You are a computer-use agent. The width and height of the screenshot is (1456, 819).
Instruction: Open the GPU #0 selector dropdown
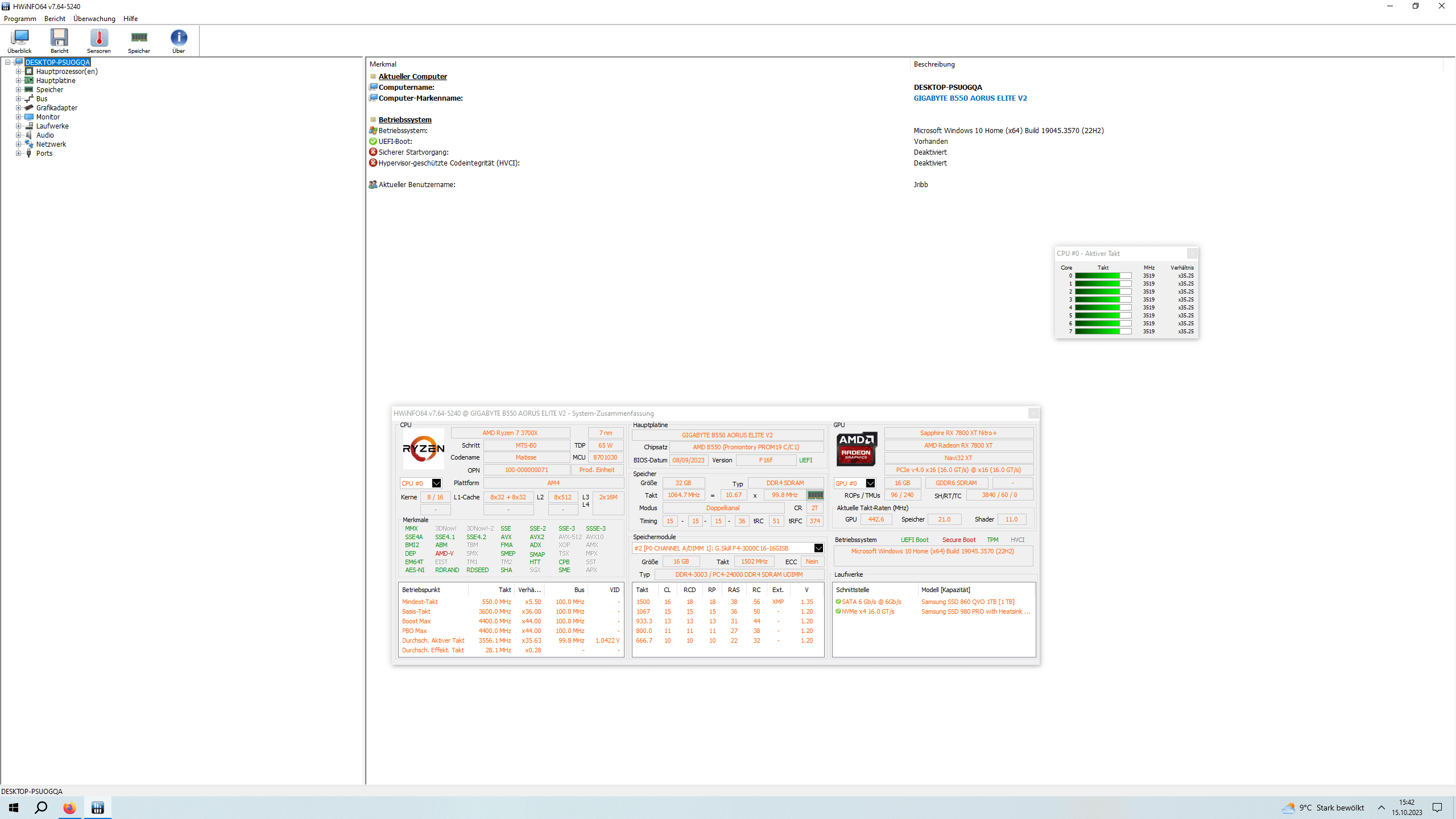click(870, 483)
